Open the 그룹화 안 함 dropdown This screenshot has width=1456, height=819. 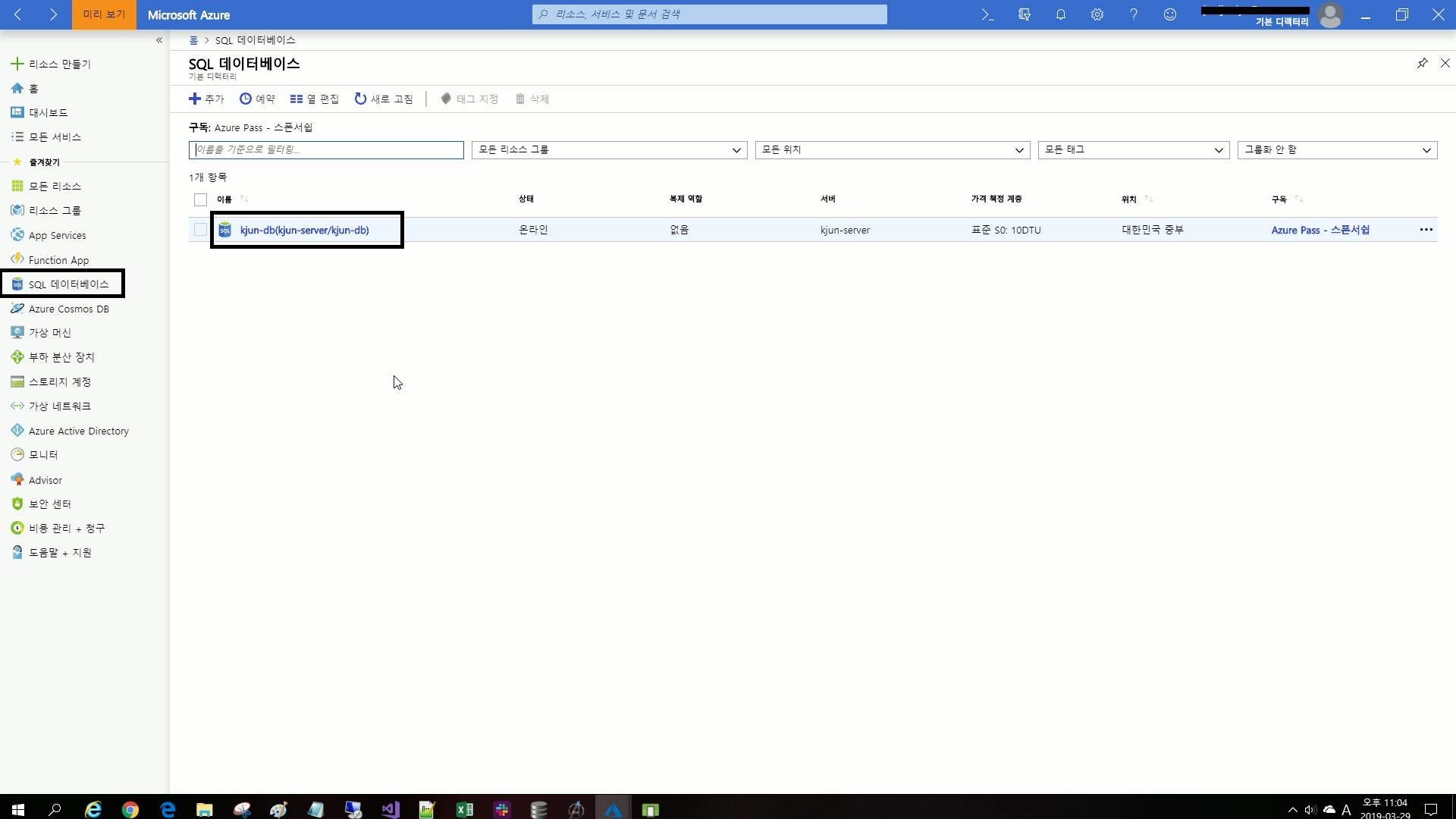click(1336, 150)
